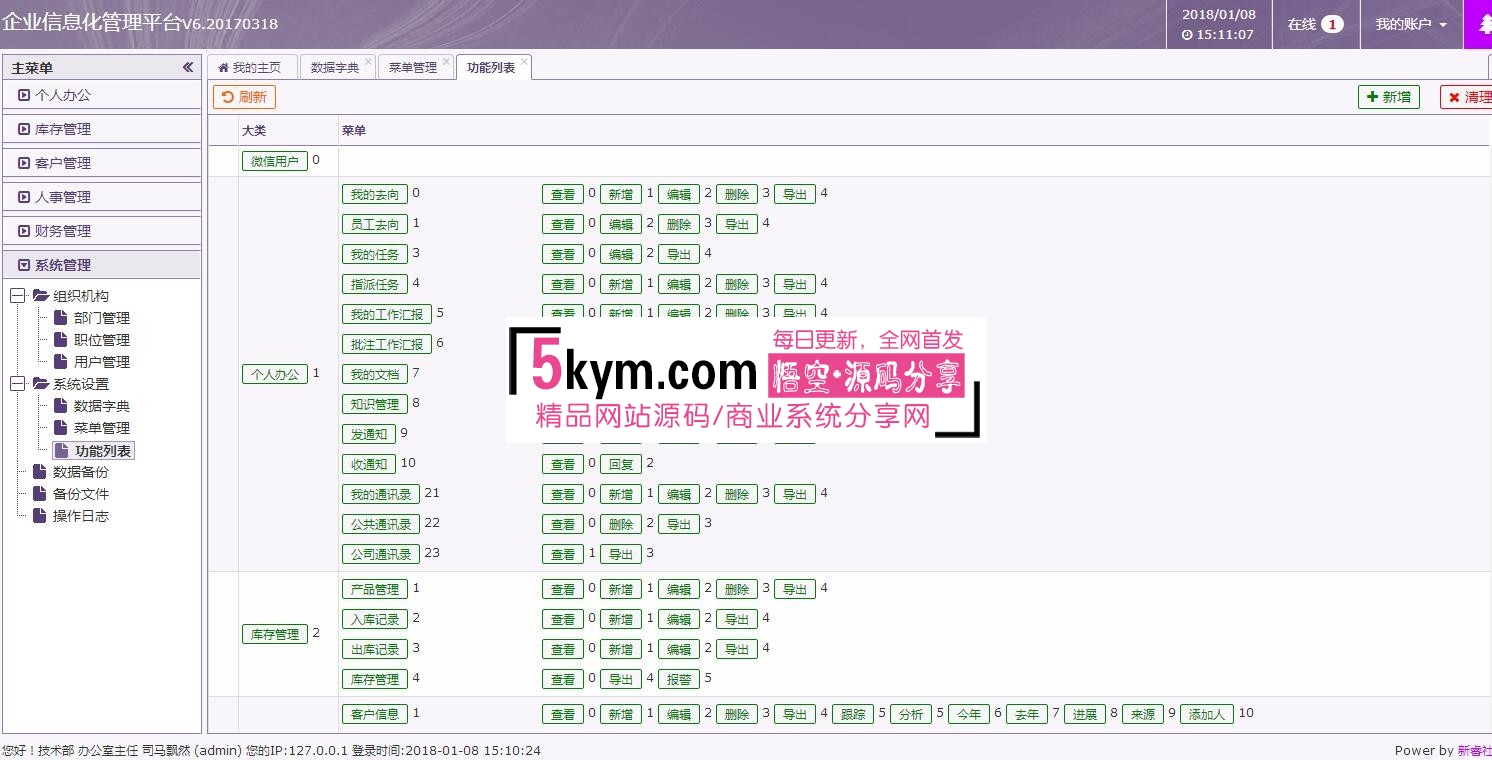This screenshot has height=760, width=1492.
Task: Click the red 清理 button
Action: click(1467, 97)
